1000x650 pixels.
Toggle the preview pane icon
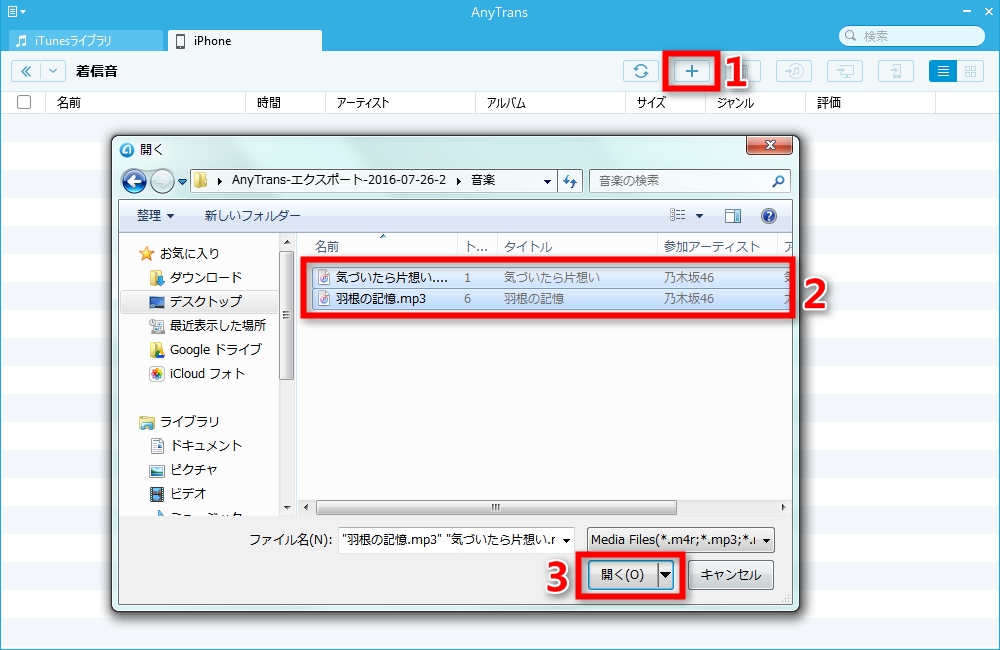click(733, 216)
